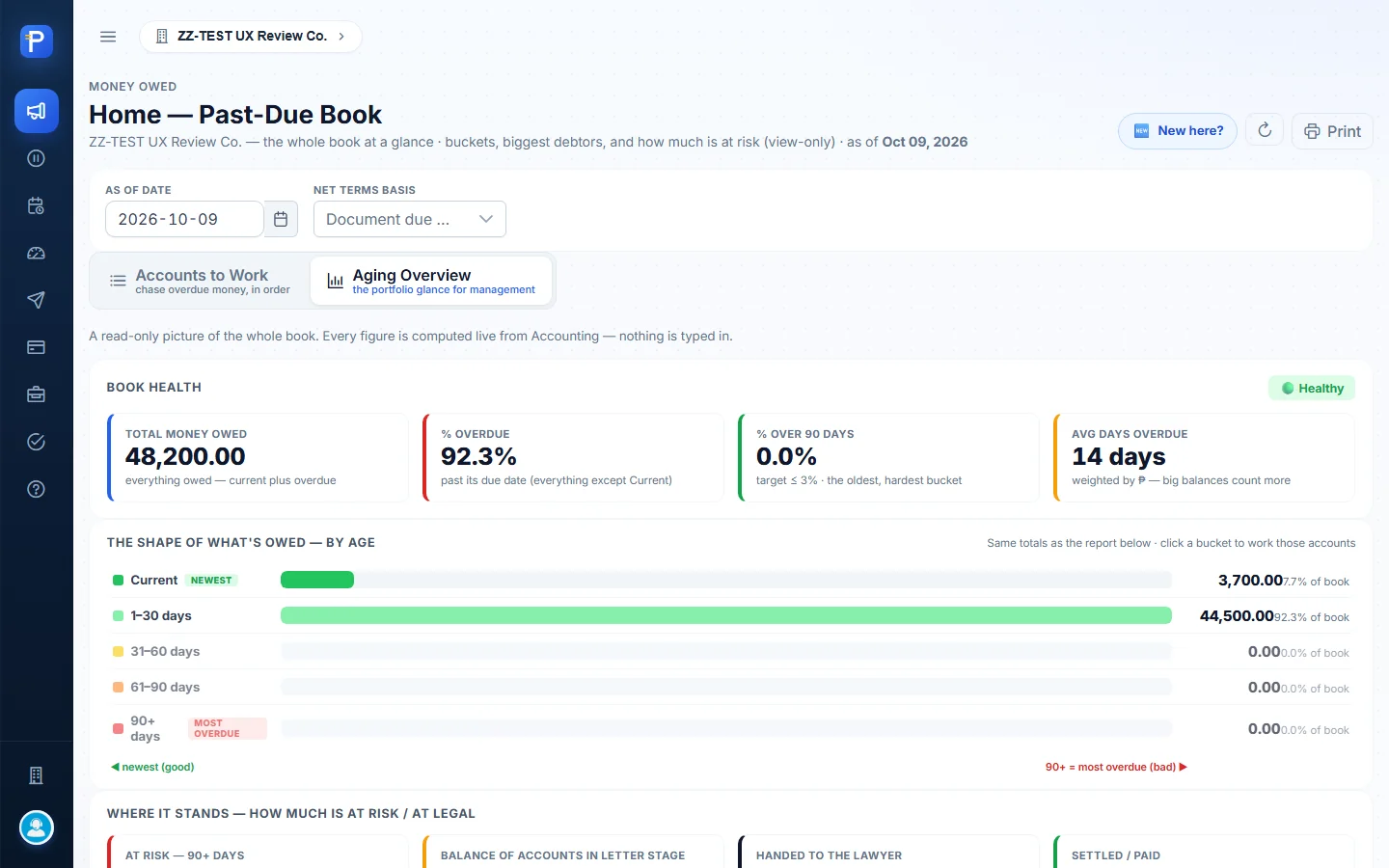Click the 3,700.00 Current amount
The image size is (1389, 868).
[1250, 580]
